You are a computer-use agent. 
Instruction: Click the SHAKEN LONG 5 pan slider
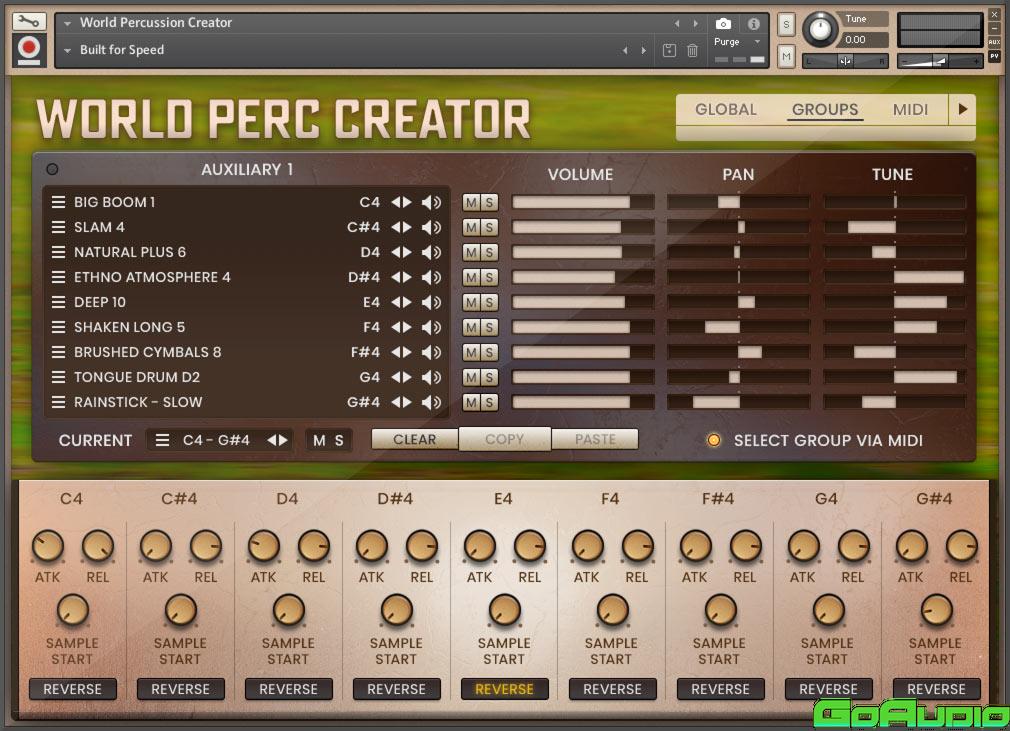tap(738, 327)
